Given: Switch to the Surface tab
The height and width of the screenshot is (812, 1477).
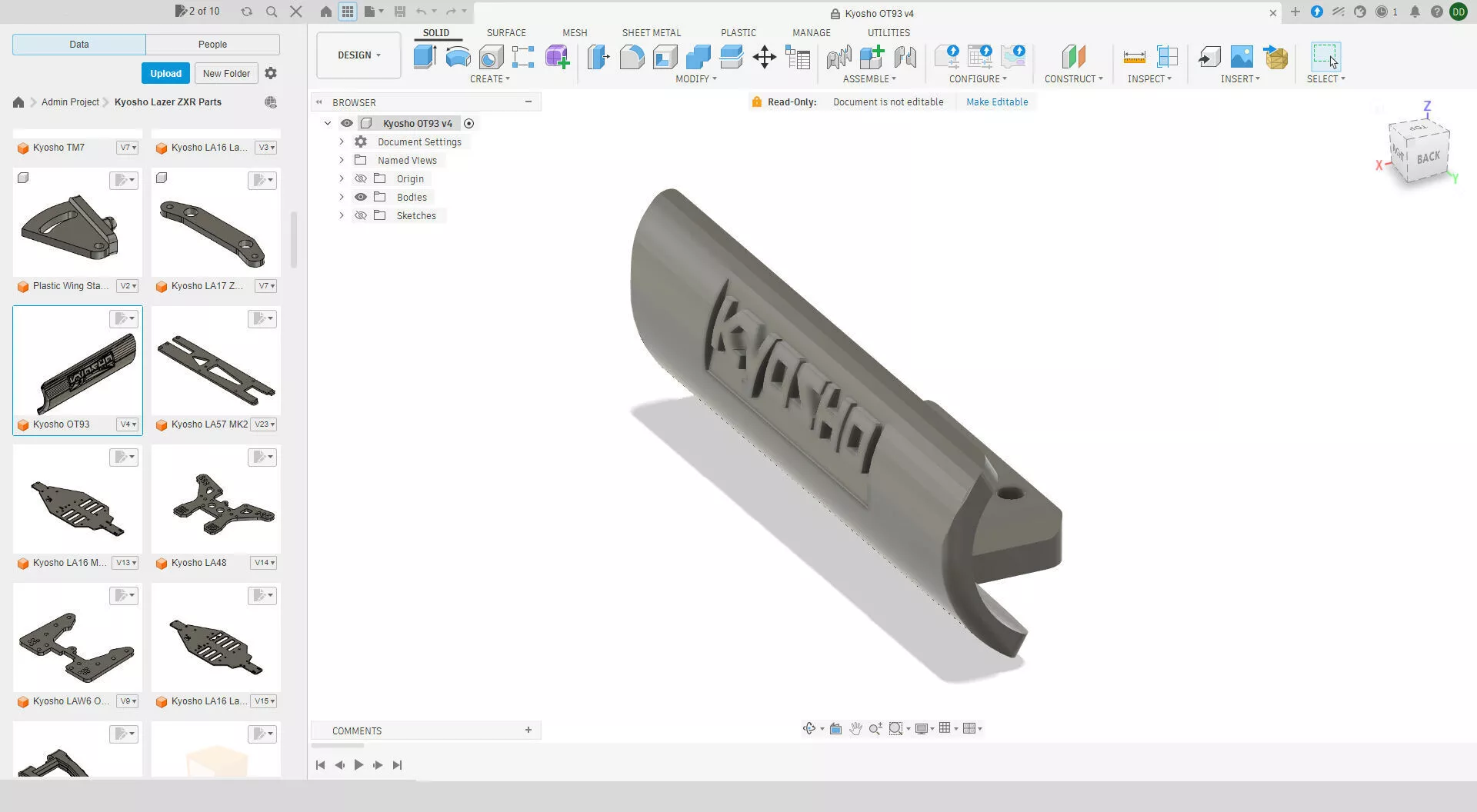Looking at the screenshot, I should (506, 32).
